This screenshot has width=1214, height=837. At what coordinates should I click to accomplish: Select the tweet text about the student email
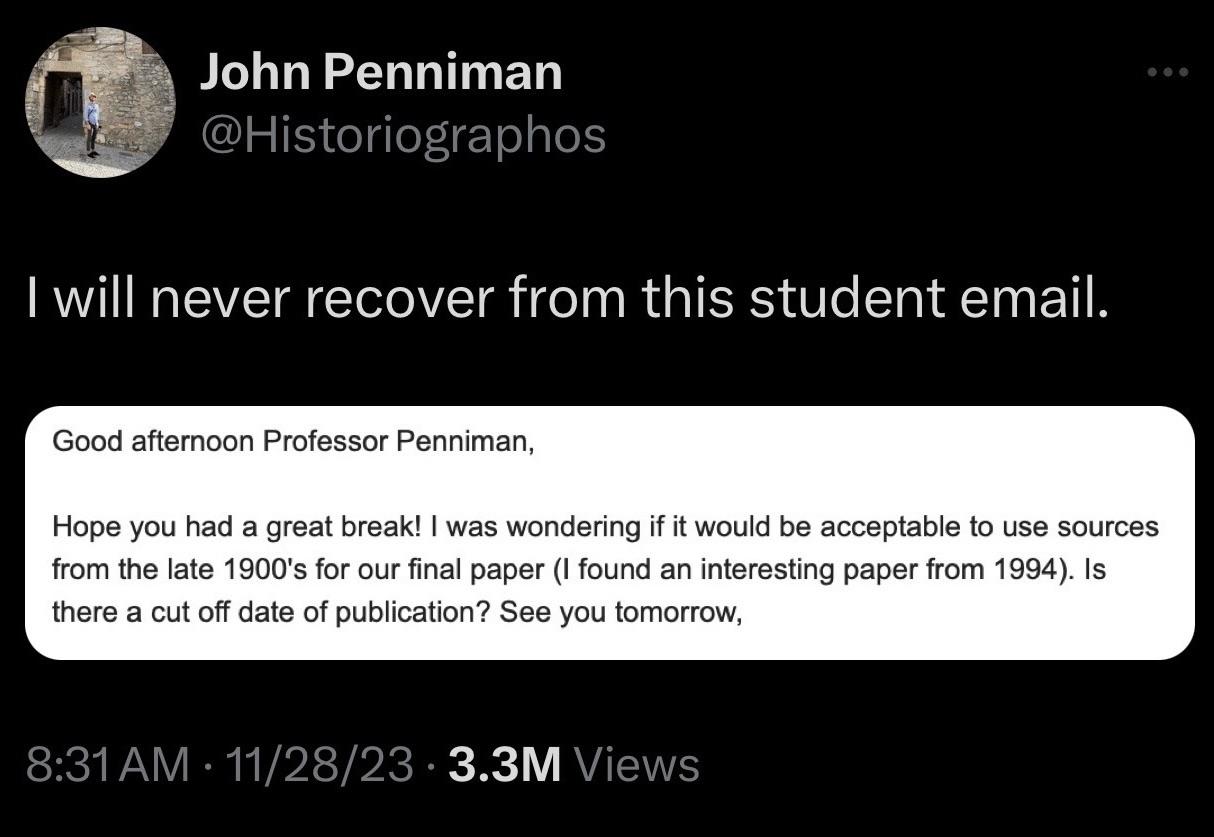567,299
